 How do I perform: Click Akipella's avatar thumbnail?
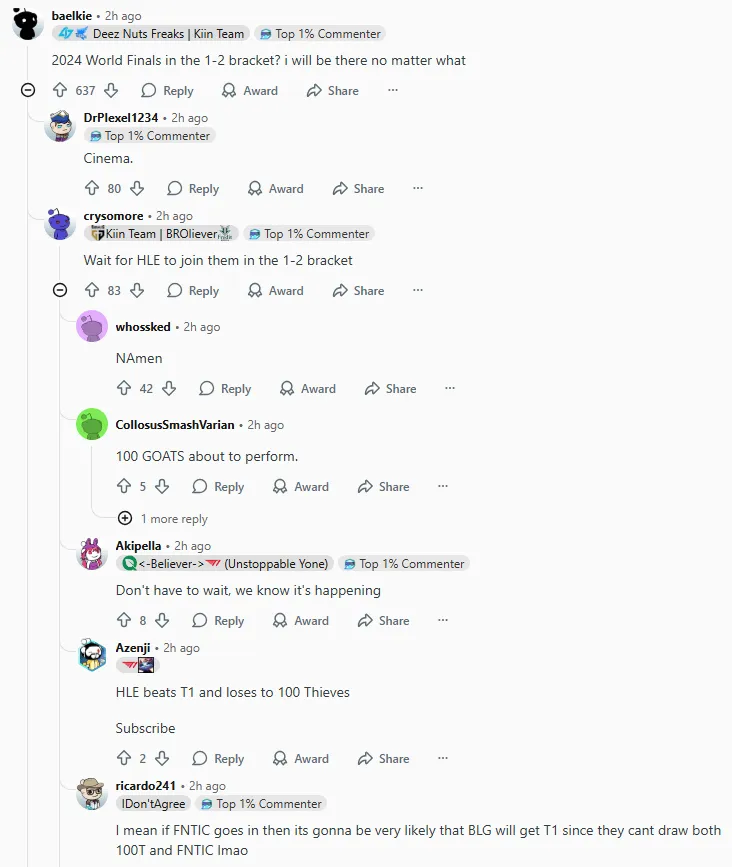pos(92,553)
